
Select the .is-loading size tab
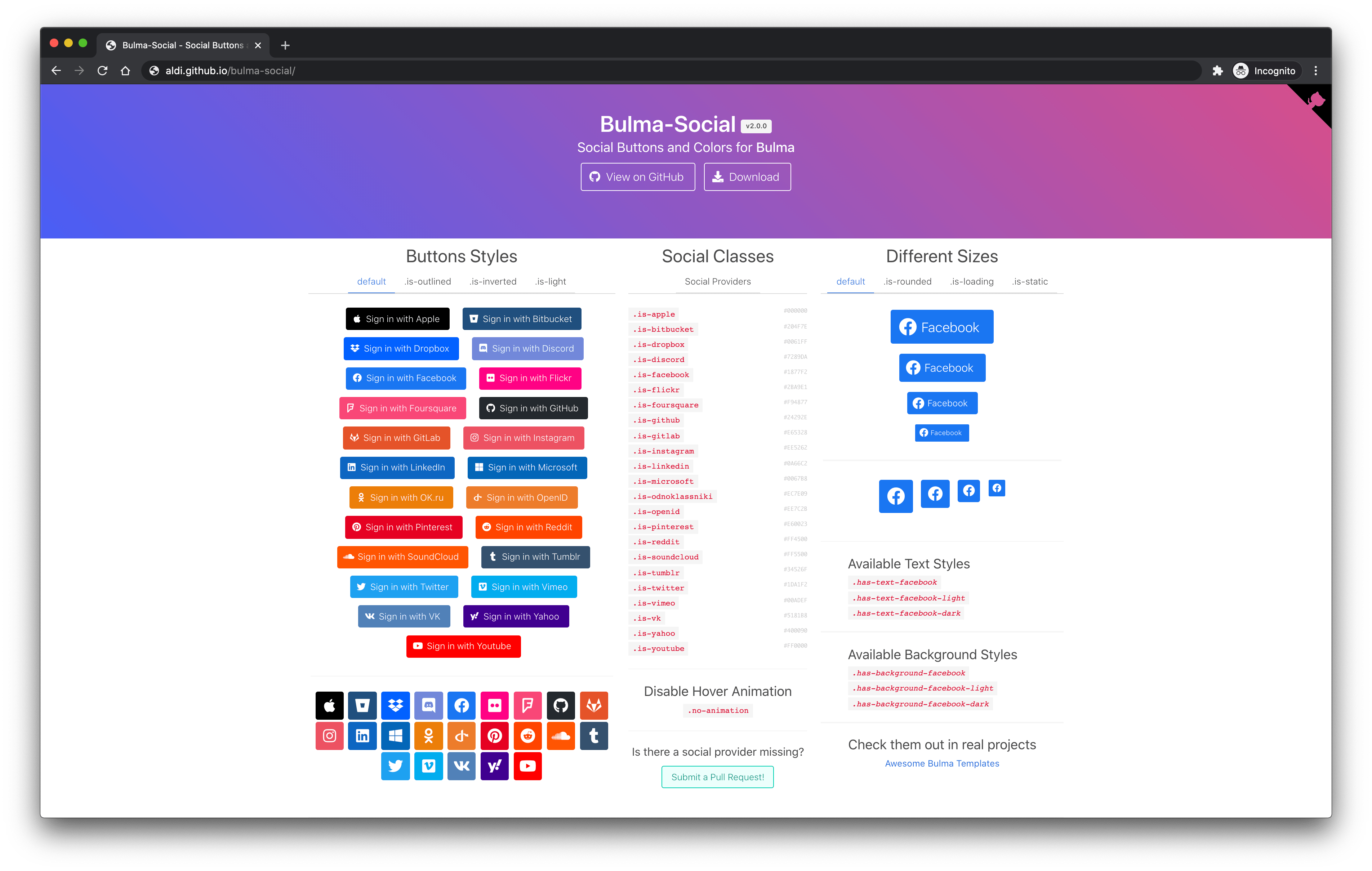pyautogui.click(x=968, y=281)
